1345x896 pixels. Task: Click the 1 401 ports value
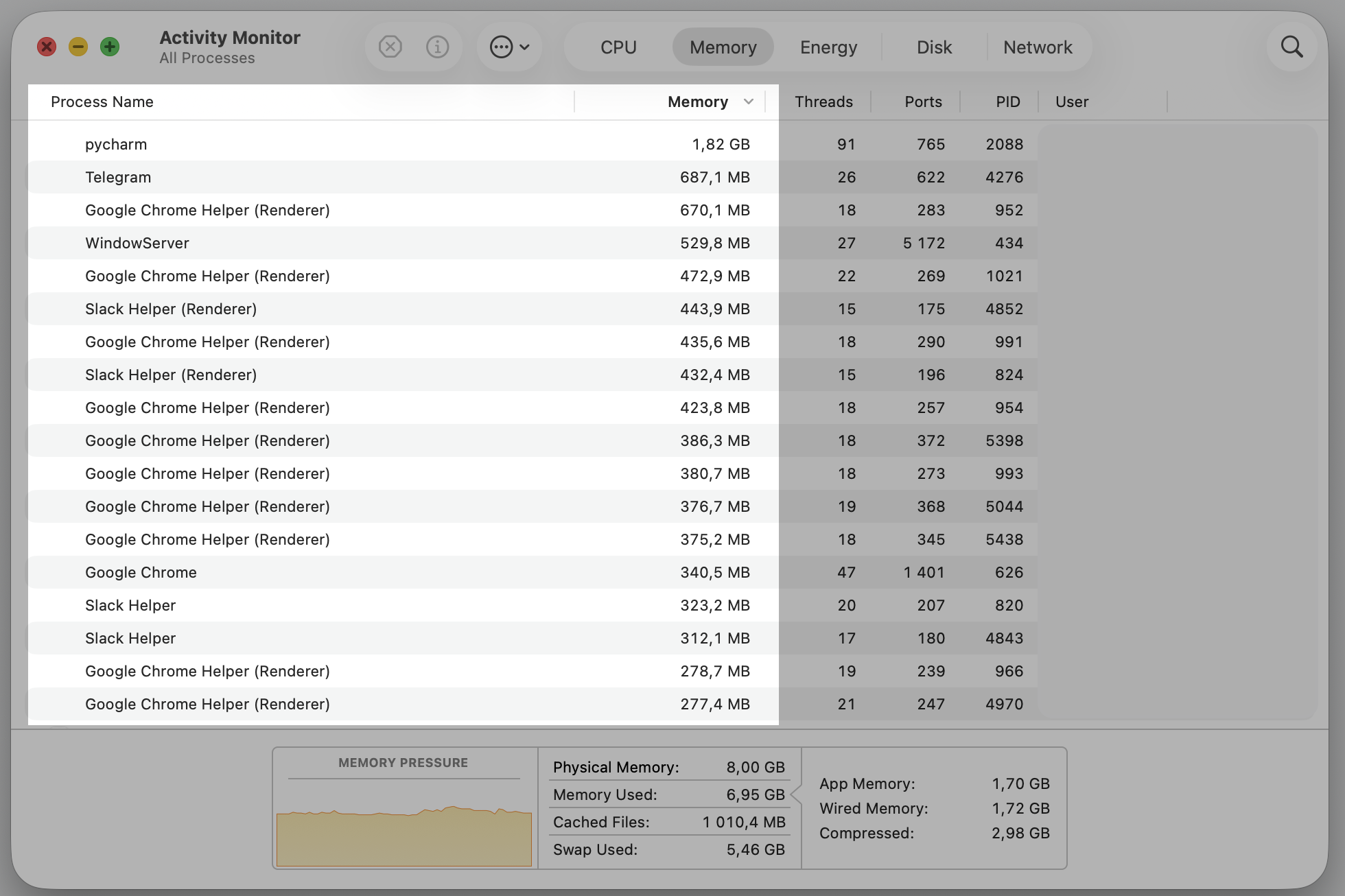924,572
